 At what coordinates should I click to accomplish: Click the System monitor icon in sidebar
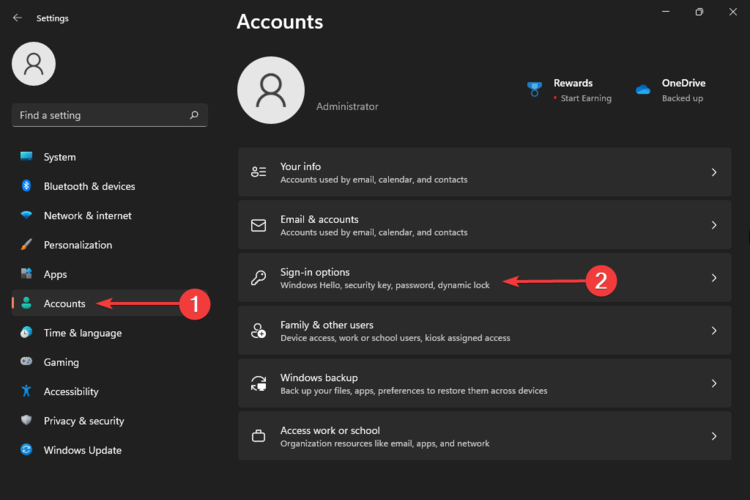(x=26, y=157)
